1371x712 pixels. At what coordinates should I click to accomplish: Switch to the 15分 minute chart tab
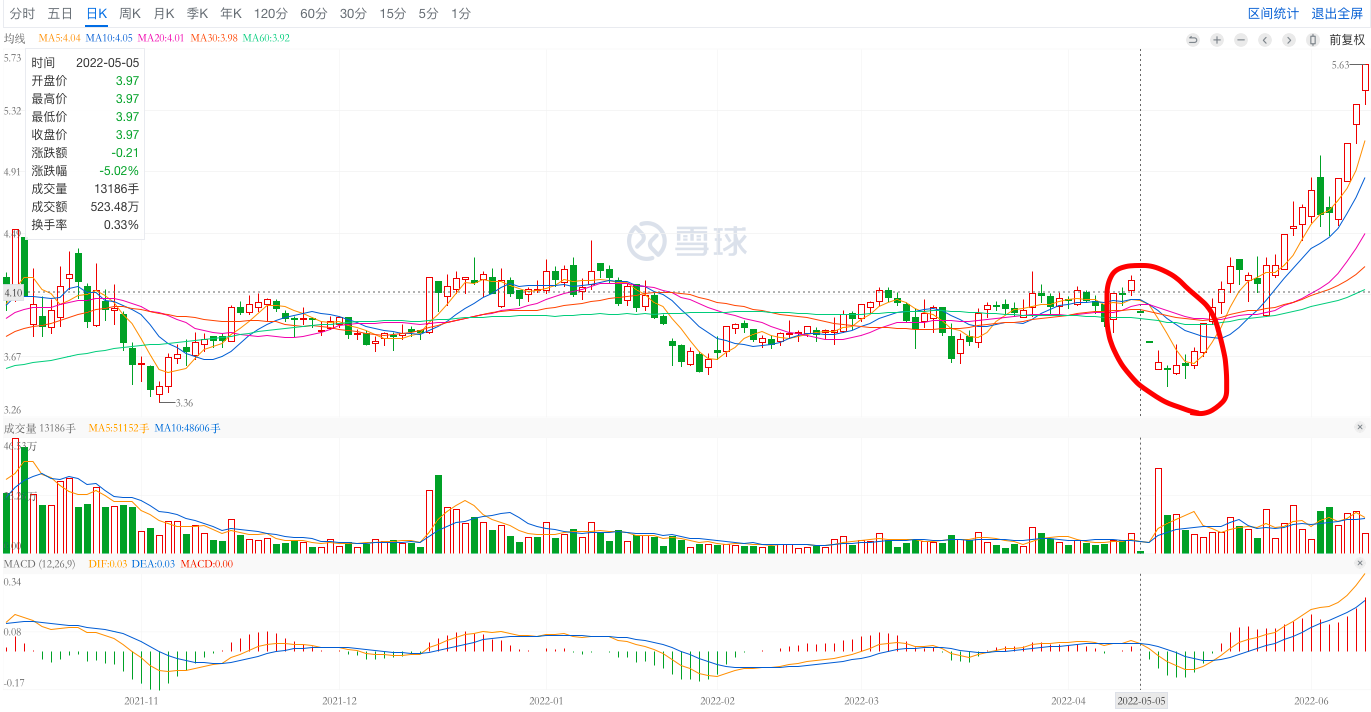click(393, 13)
